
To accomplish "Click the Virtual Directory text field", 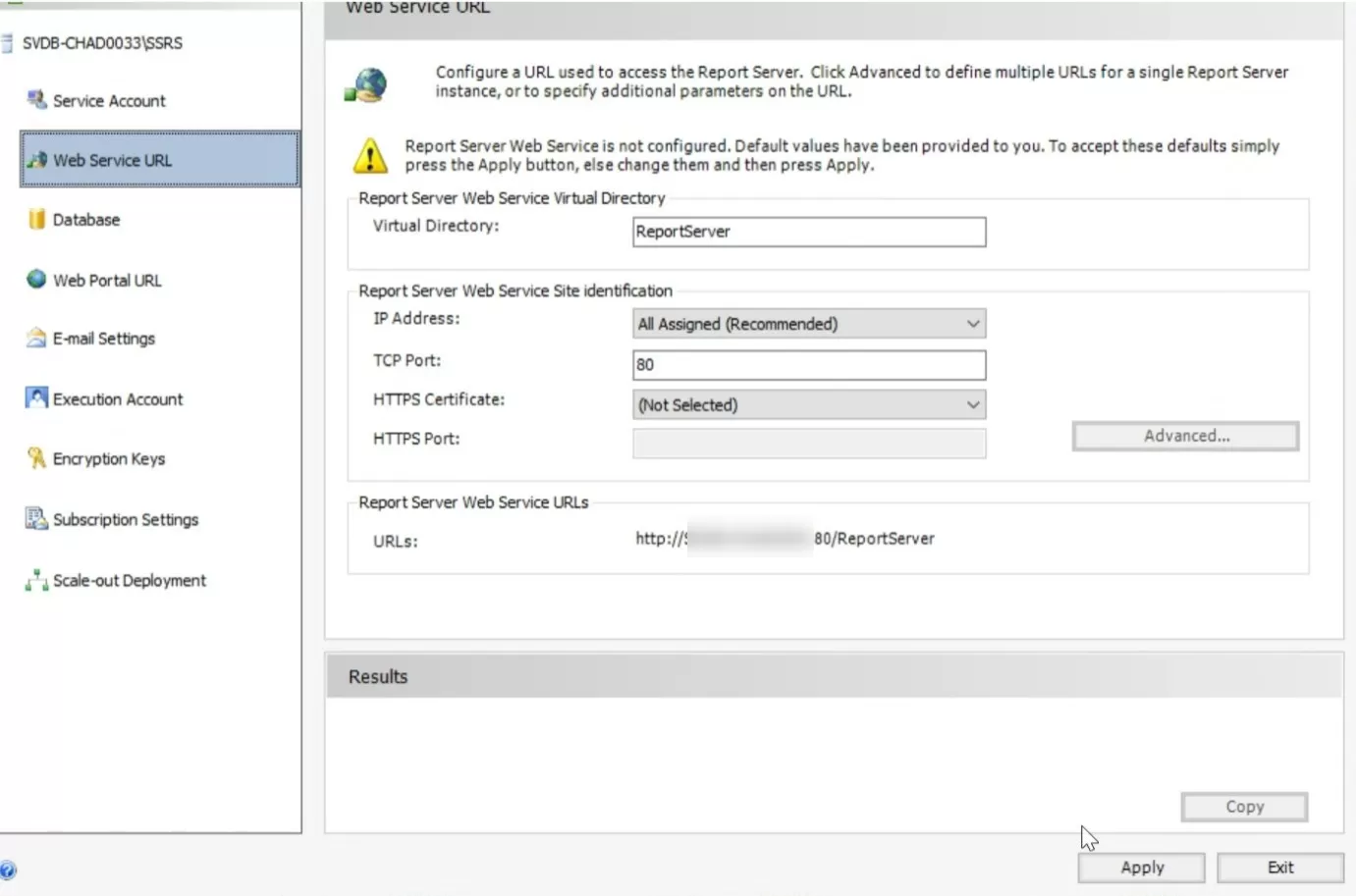I will point(809,232).
